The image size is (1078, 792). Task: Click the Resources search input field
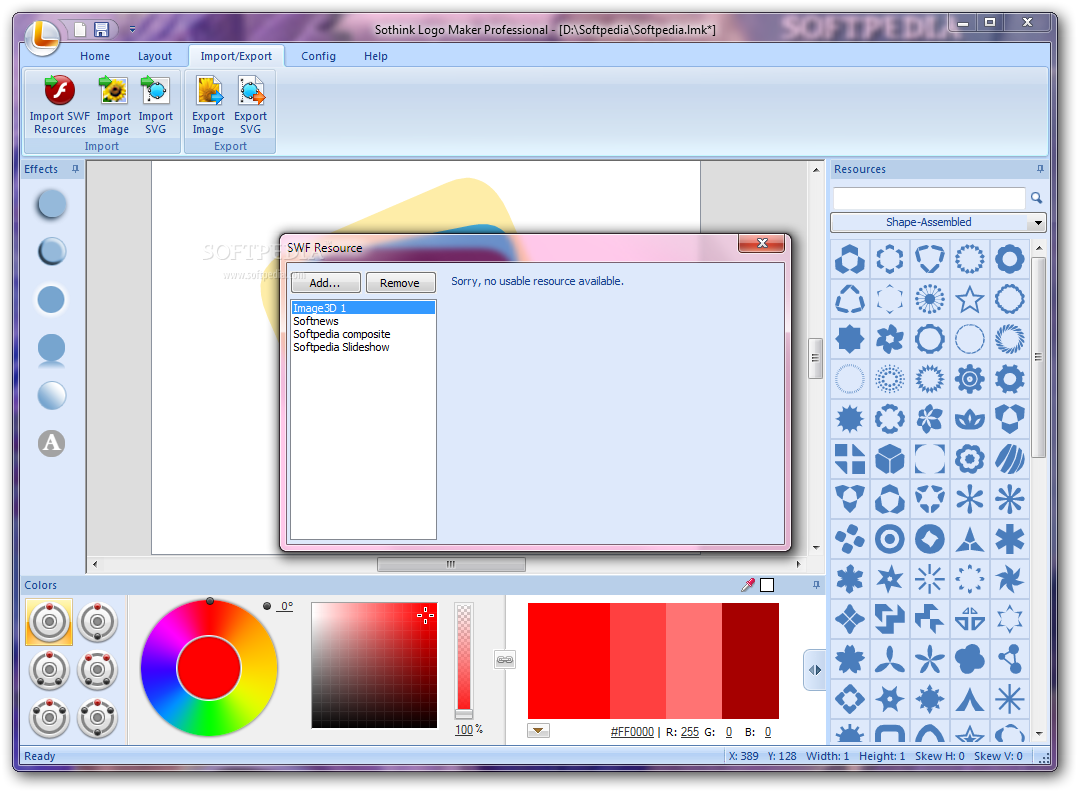click(x=929, y=198)
